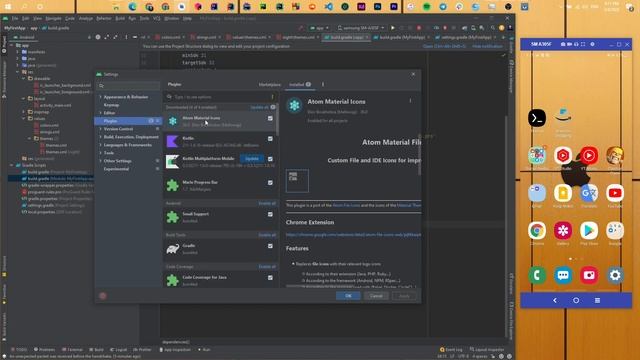Open Play Store app on phone mirror
Screen dimensions: 640x360
point(589,231)
